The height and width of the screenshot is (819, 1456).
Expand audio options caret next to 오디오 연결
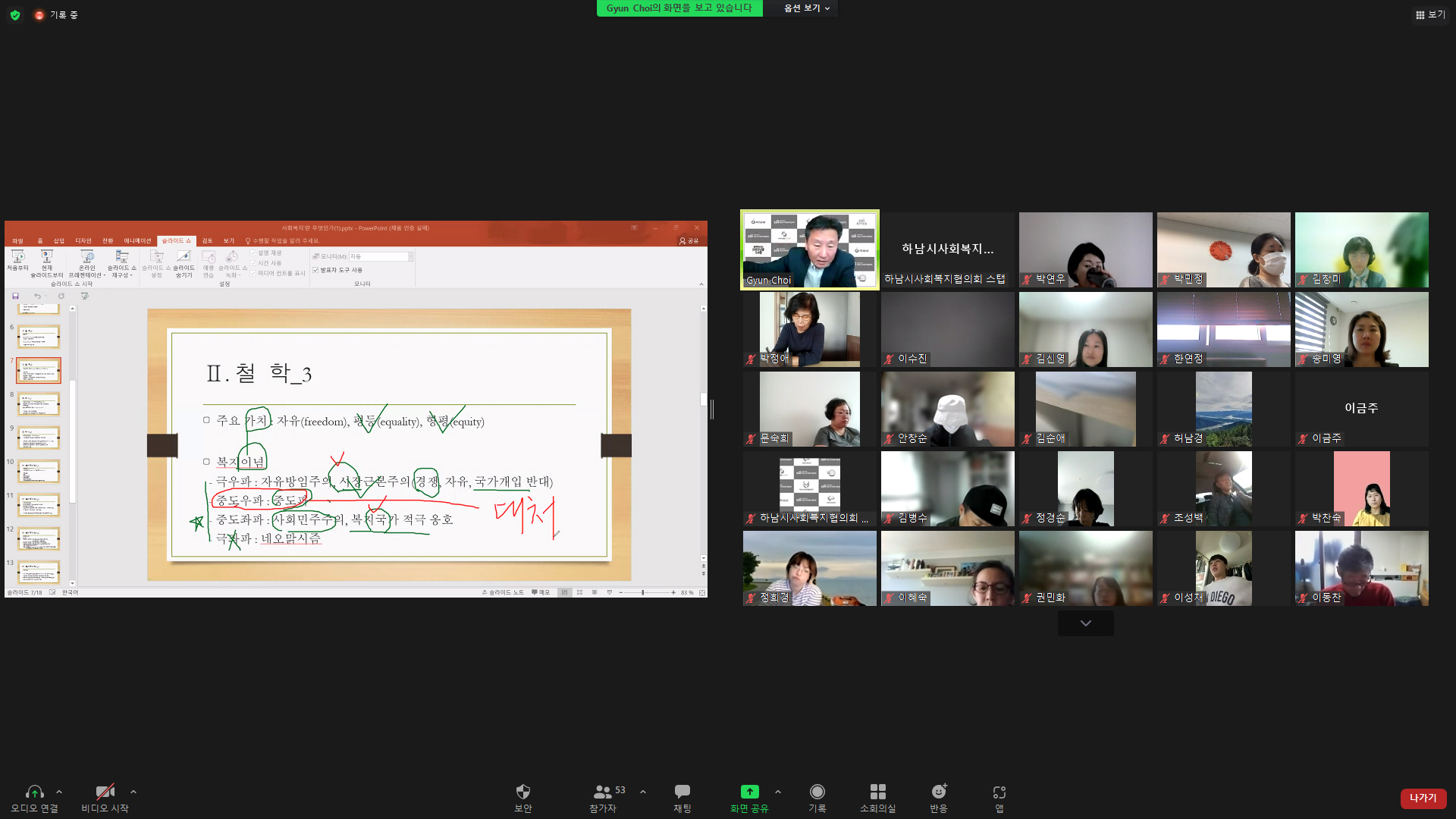click(x=59, y=792)
